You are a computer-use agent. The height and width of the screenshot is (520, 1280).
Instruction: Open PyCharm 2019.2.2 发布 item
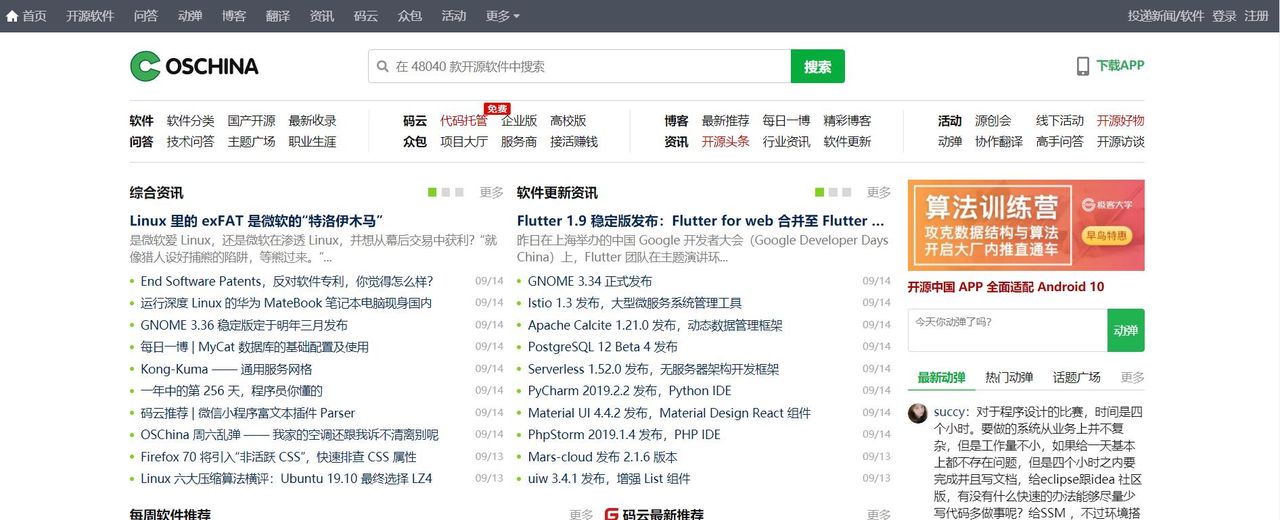(630, 391)
